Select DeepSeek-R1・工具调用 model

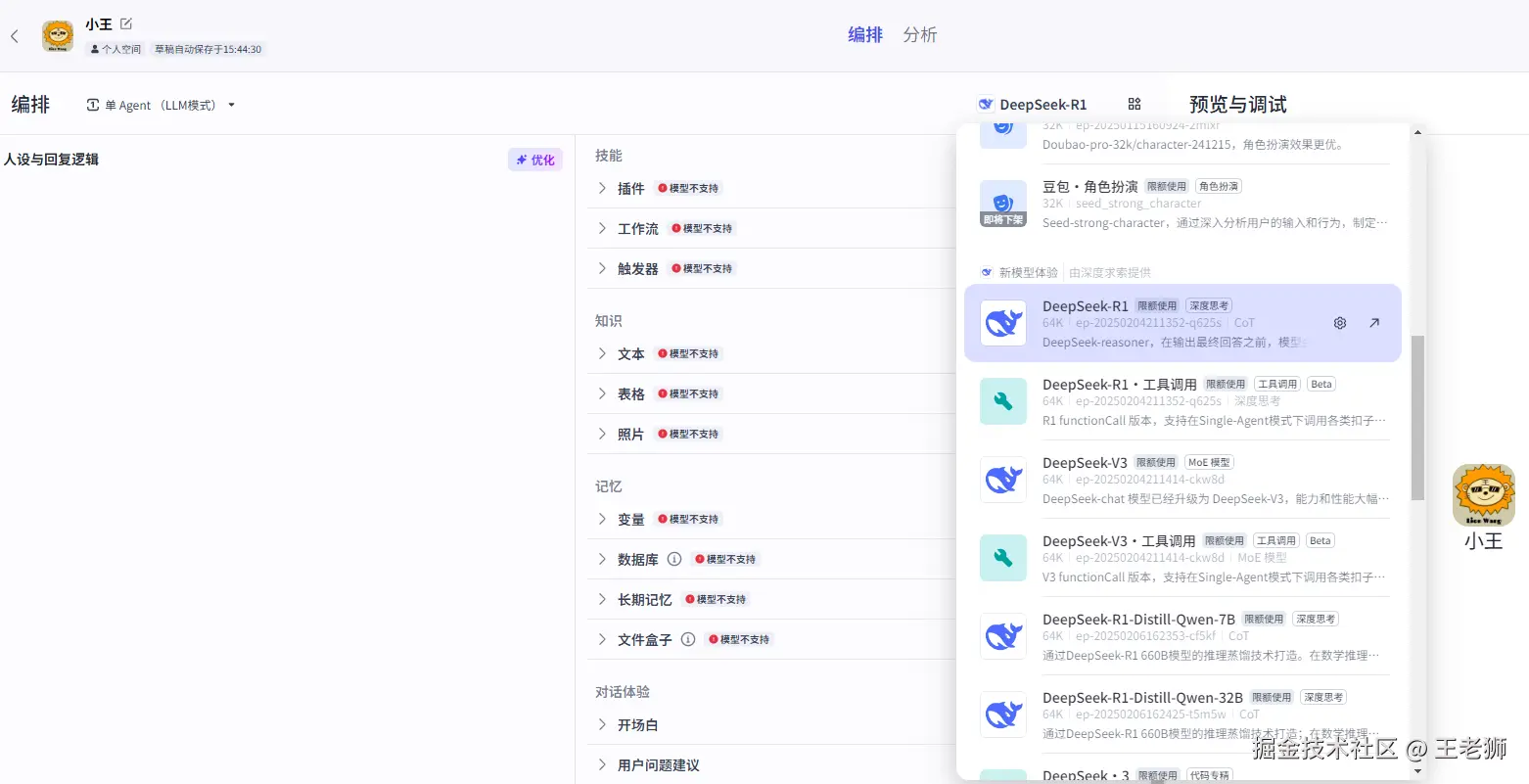[1182, 401]
